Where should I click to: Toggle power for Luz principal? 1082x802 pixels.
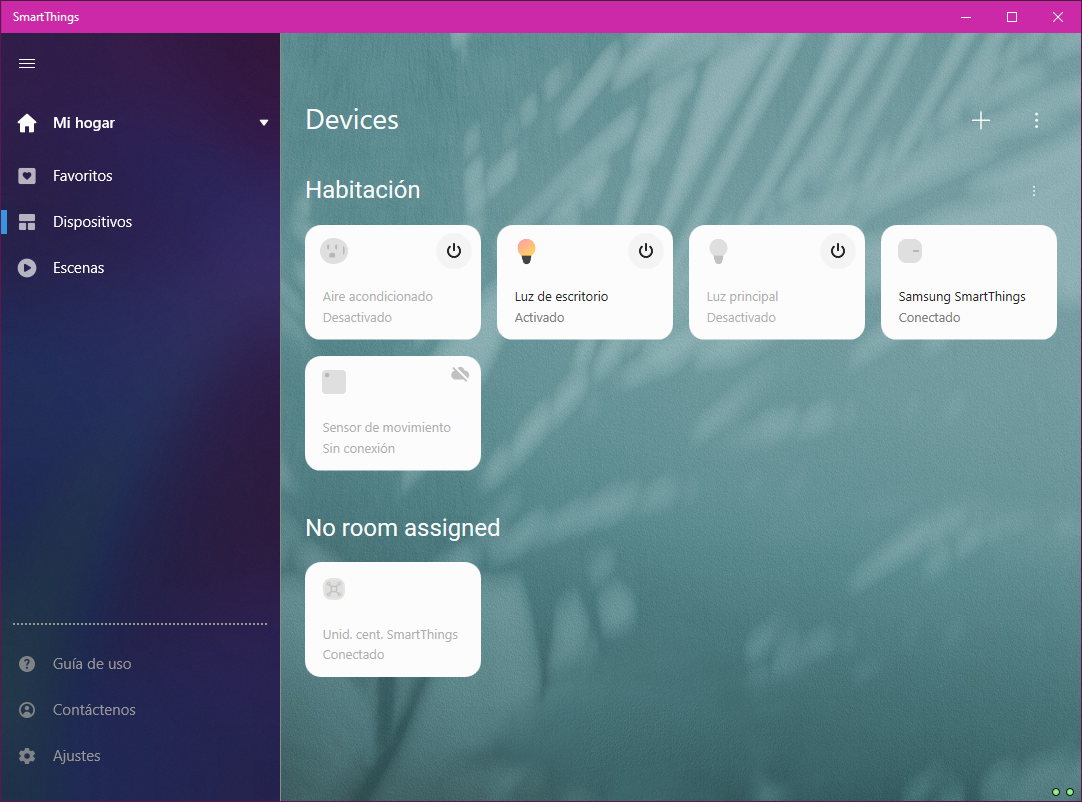tap(838, 251)
